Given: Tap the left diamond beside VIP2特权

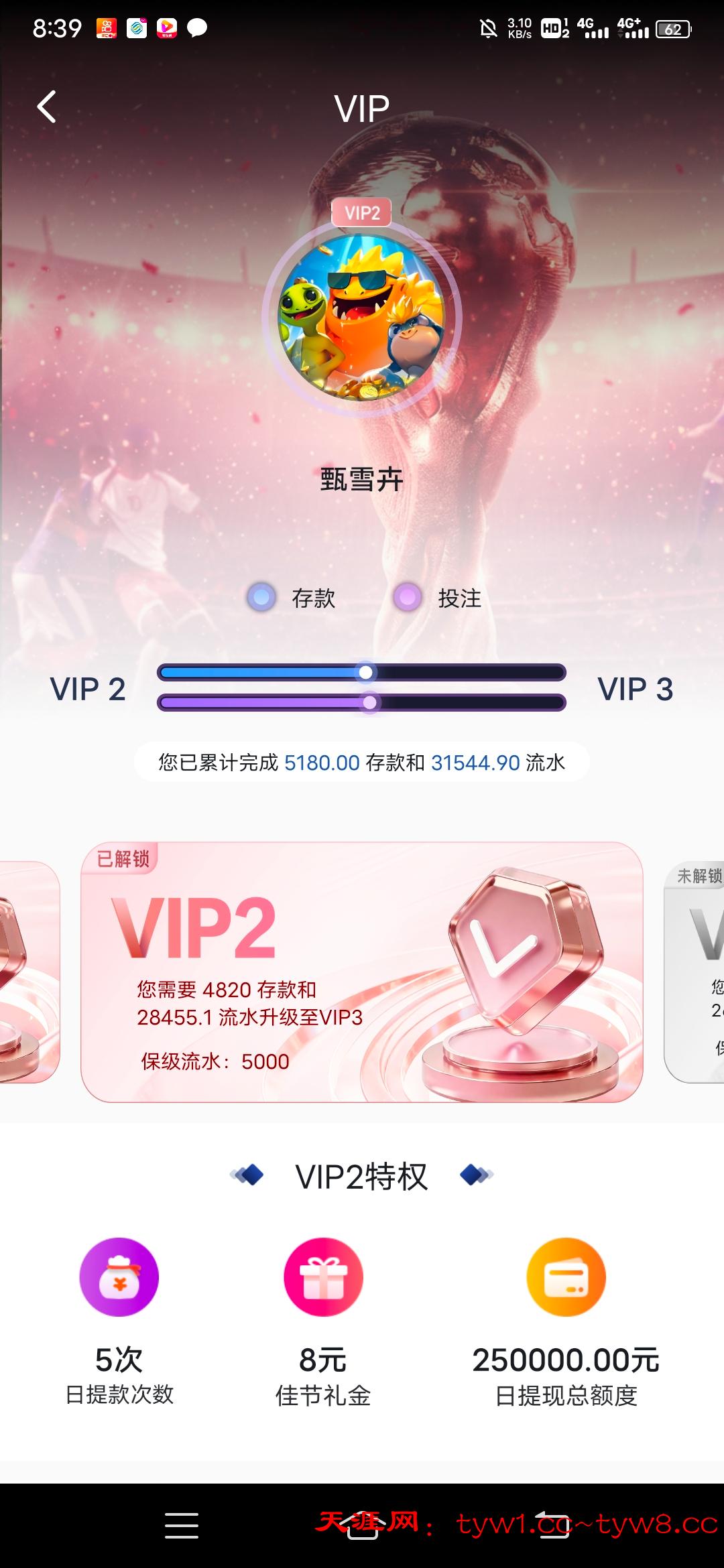Looking at the screenshot, I should click(247, 1175).
